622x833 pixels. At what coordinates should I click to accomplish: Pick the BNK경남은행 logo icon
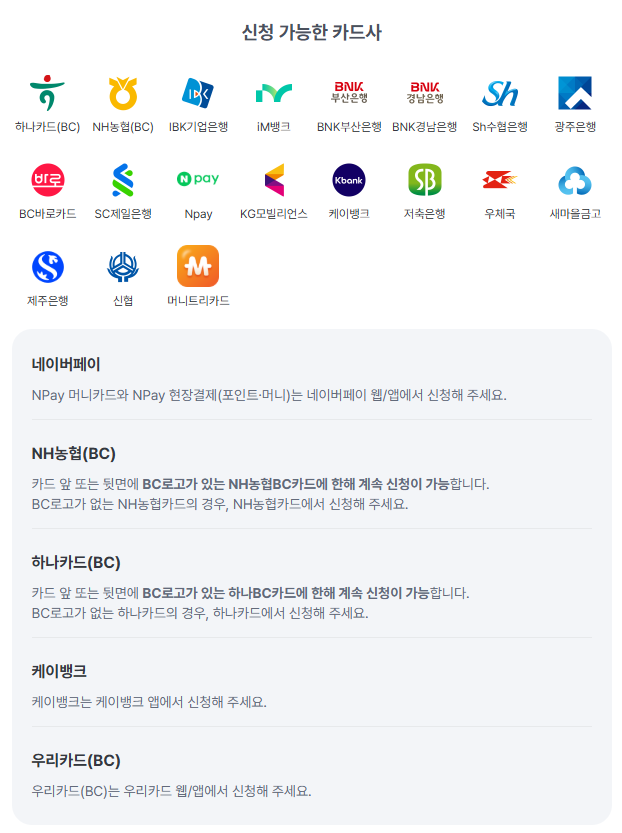[424, 92]
